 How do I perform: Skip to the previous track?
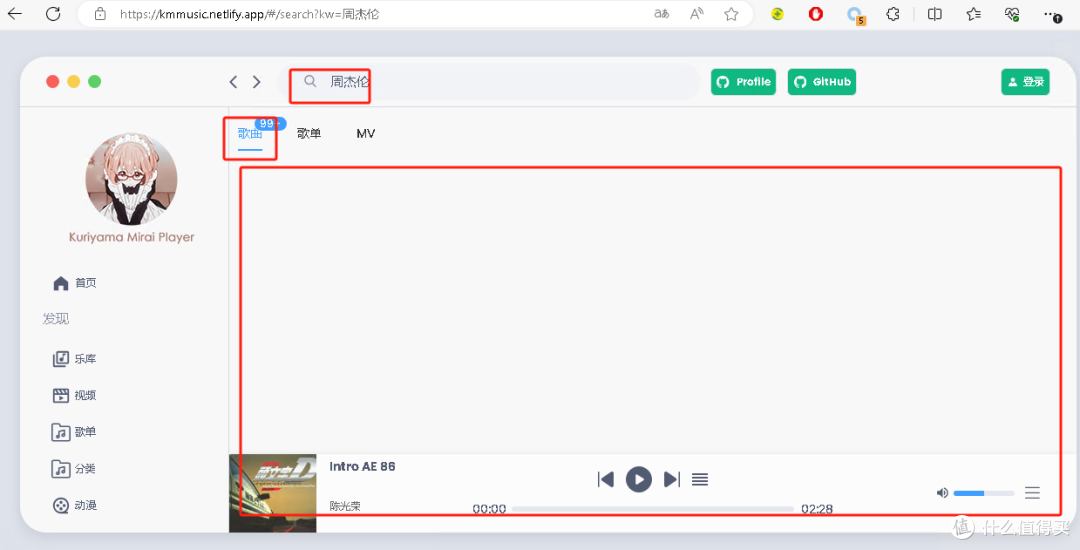605,479
